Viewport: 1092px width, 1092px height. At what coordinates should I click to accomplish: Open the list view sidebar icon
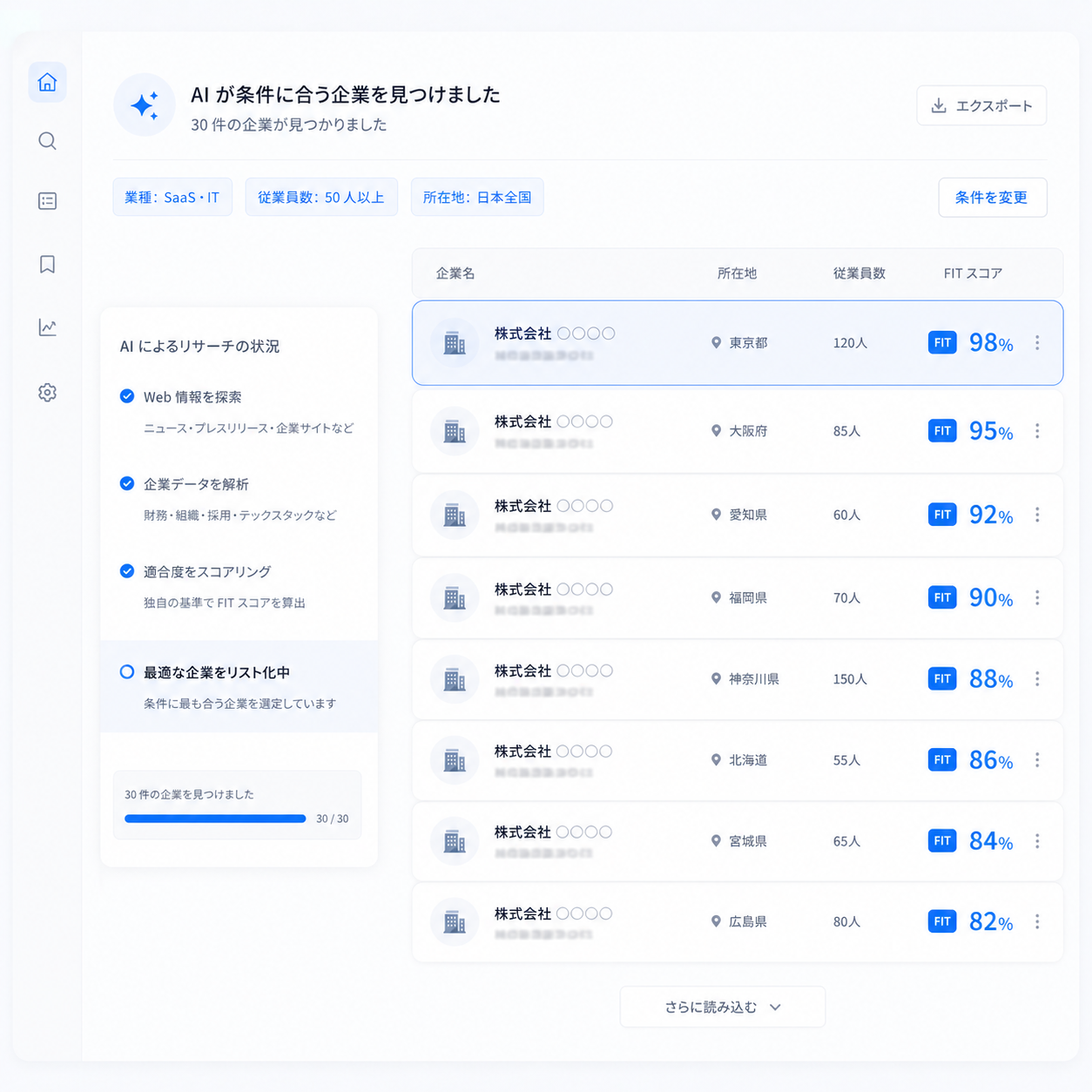pos(47,201)
